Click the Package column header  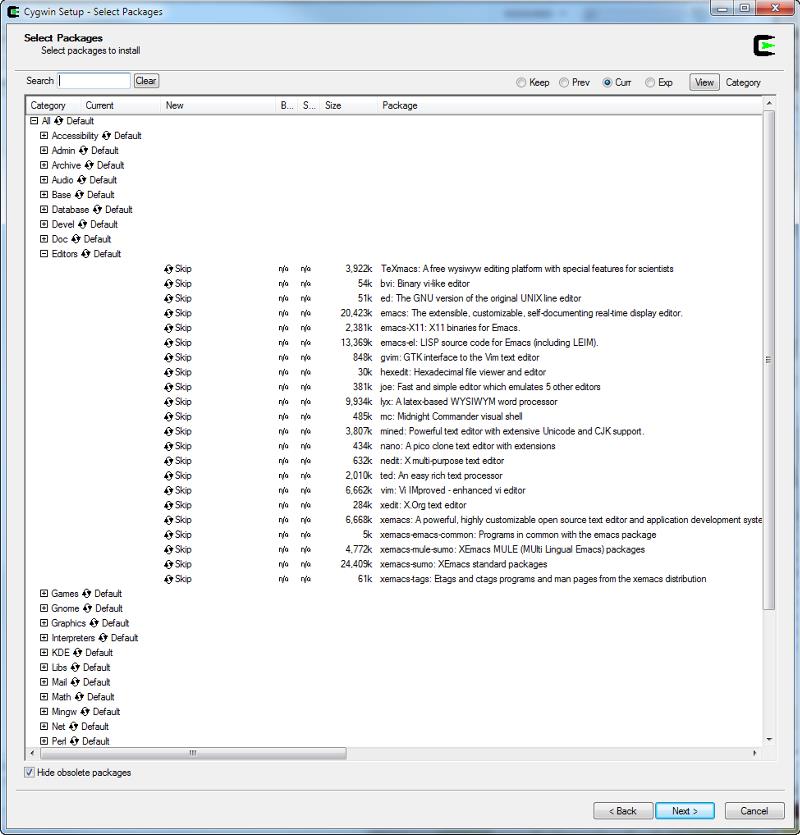tap(570, 105)
